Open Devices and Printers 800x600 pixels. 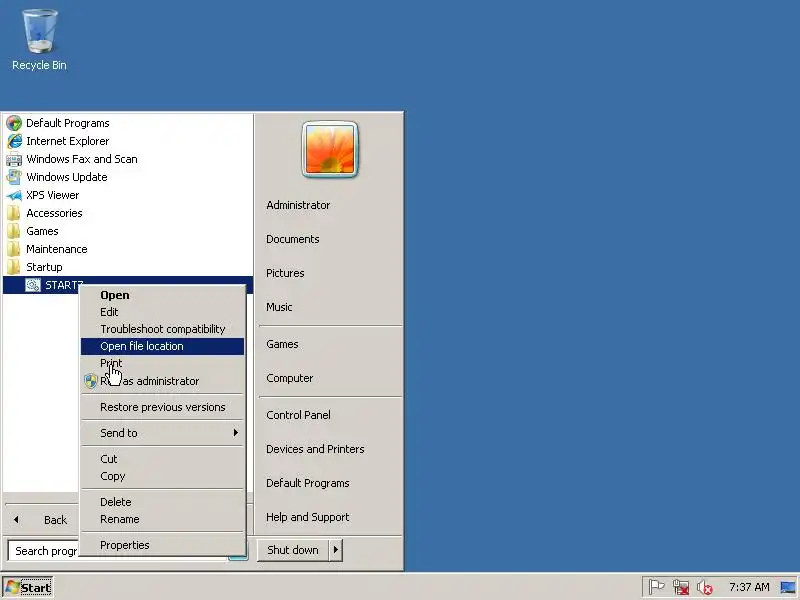315,449
